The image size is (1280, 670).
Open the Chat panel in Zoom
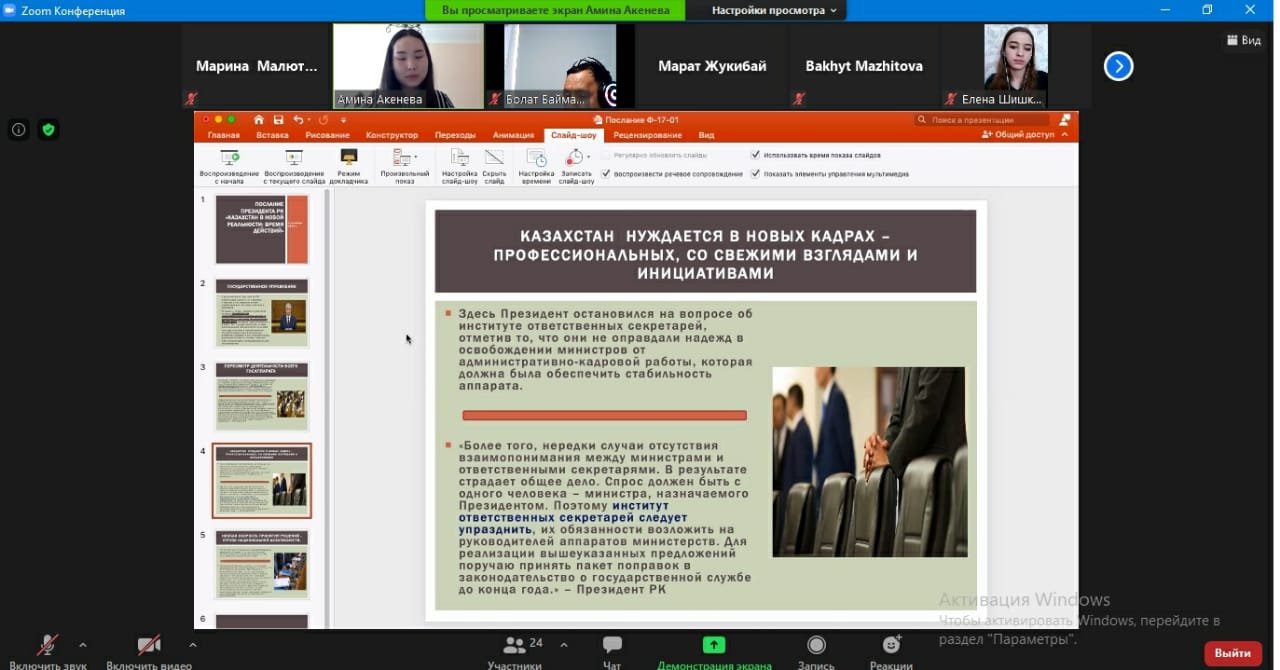(612, 647)
